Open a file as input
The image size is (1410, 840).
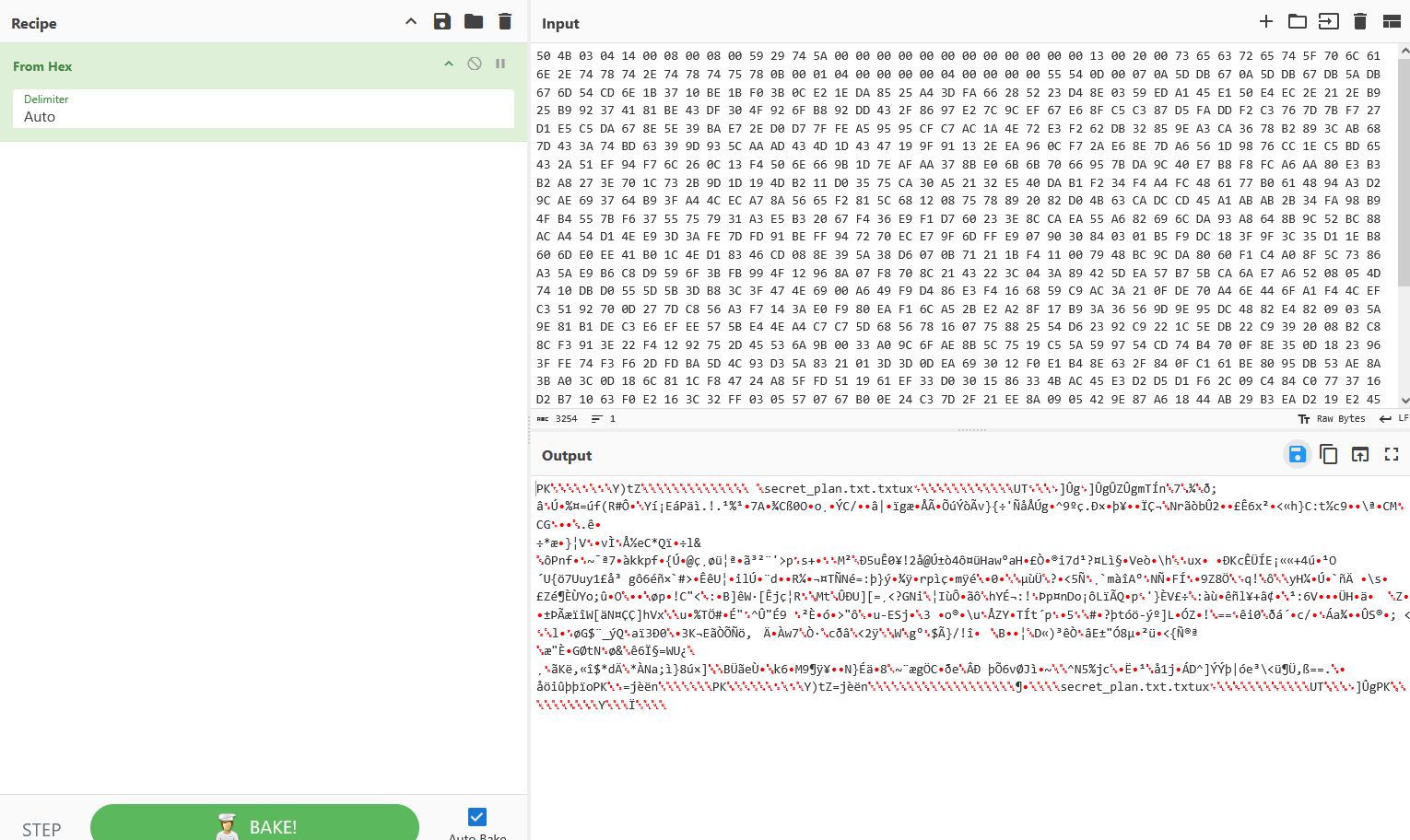click(1298, 21)
